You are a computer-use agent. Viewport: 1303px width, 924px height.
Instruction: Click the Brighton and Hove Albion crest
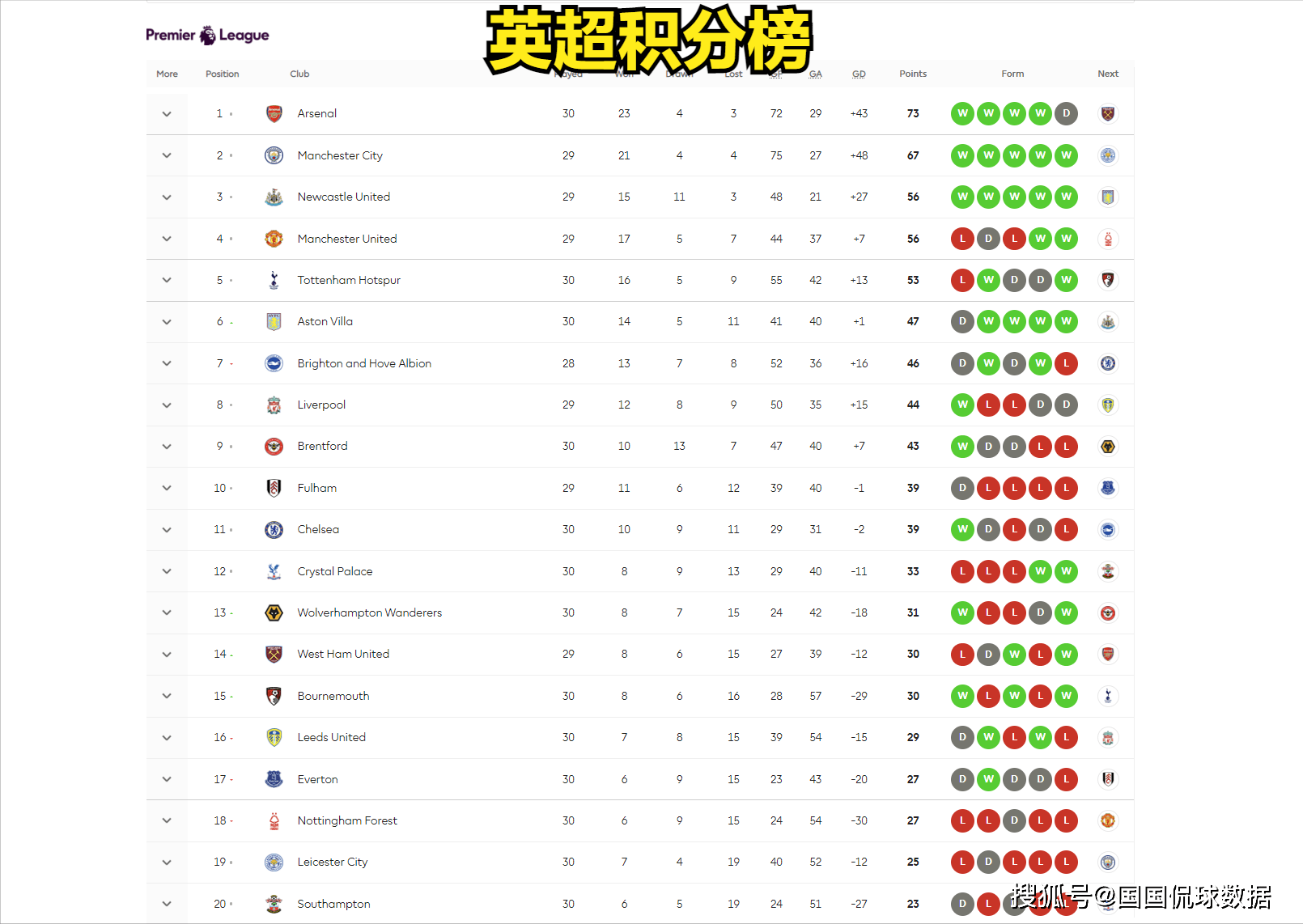point(274,363)
